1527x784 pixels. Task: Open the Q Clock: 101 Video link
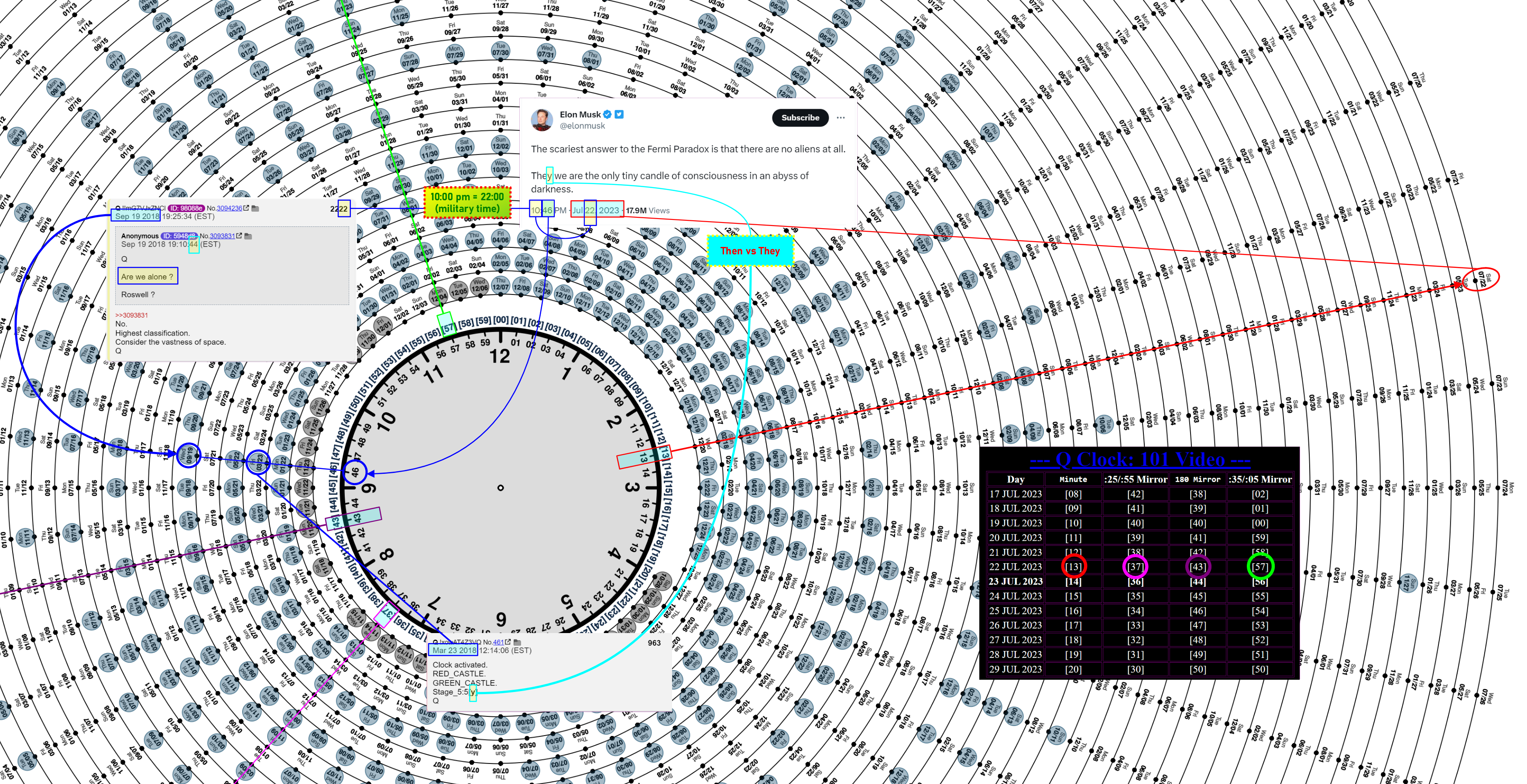(1139, 459)
